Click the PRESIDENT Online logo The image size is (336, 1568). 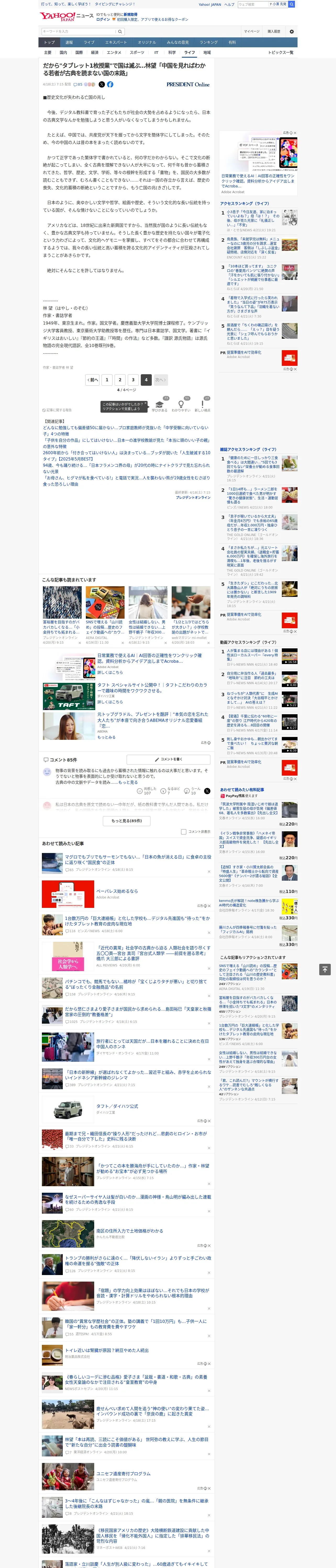(x=188, y=85)
